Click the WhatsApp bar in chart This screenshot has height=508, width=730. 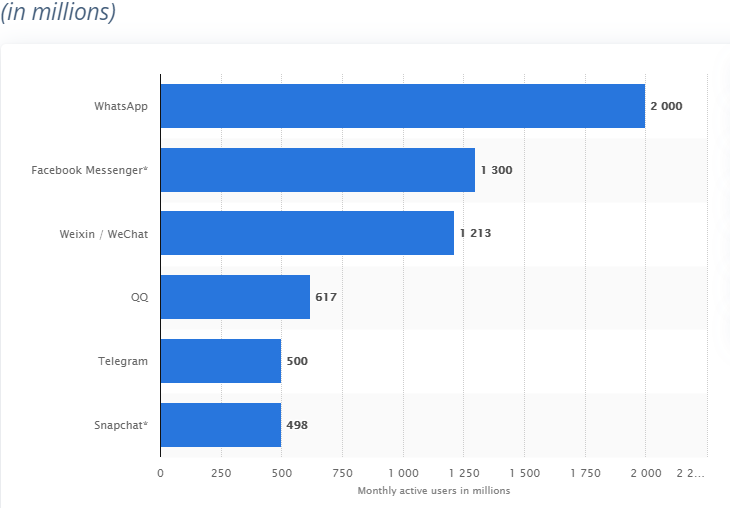[403, 106]
